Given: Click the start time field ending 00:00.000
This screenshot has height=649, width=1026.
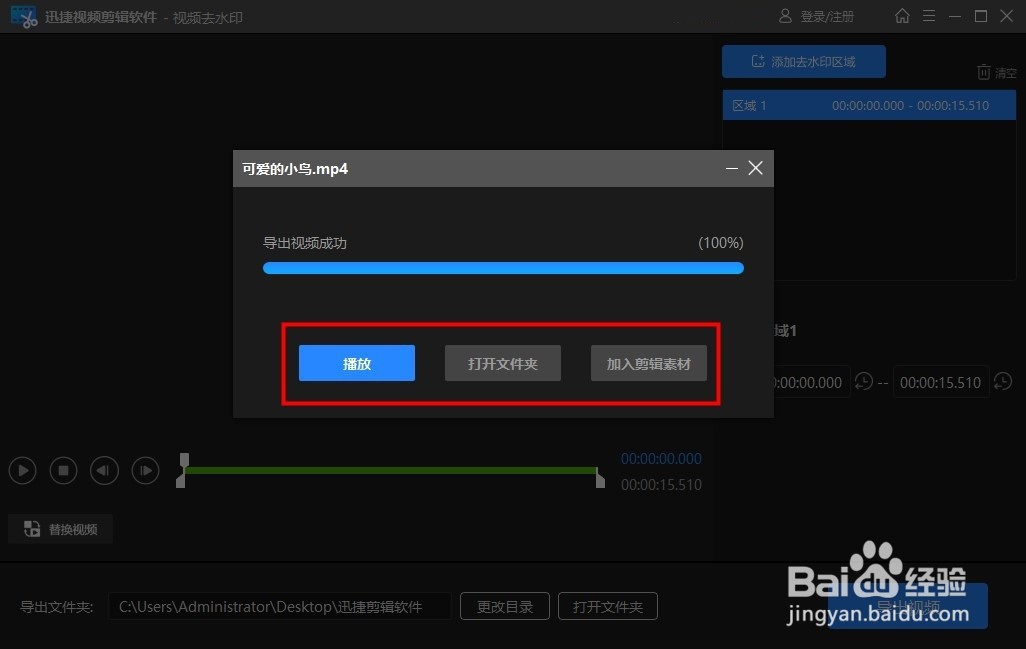Looking at the screenshot, I should point(811,382).
